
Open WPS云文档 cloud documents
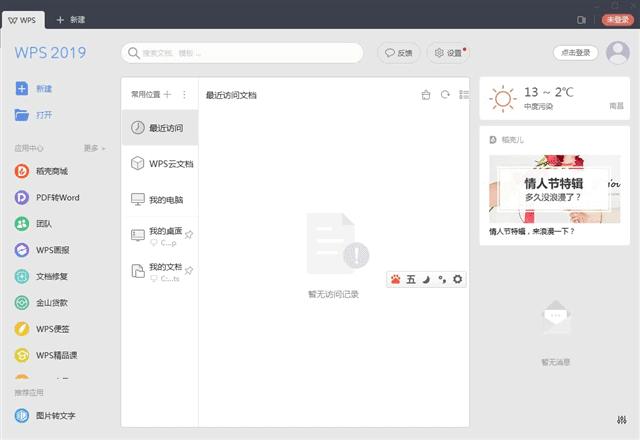[160, 164]
